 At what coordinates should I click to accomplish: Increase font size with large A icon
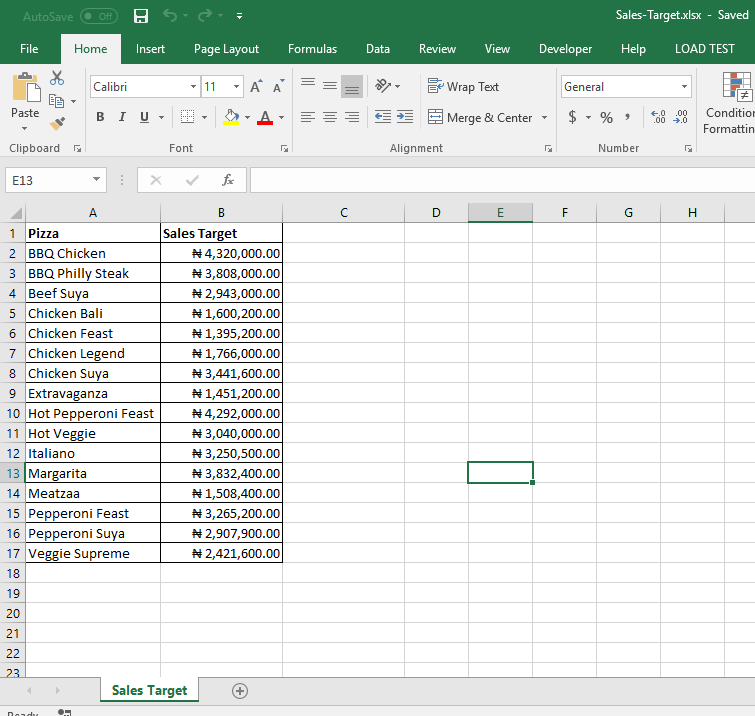[x=256, y=87]
